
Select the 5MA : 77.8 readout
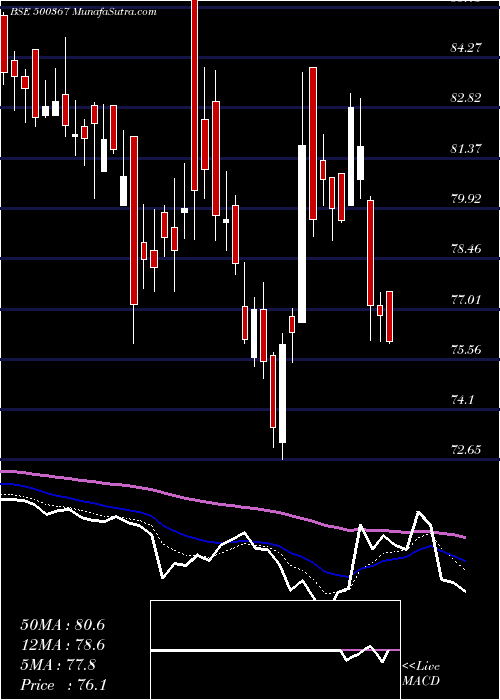tap(58, 665)
